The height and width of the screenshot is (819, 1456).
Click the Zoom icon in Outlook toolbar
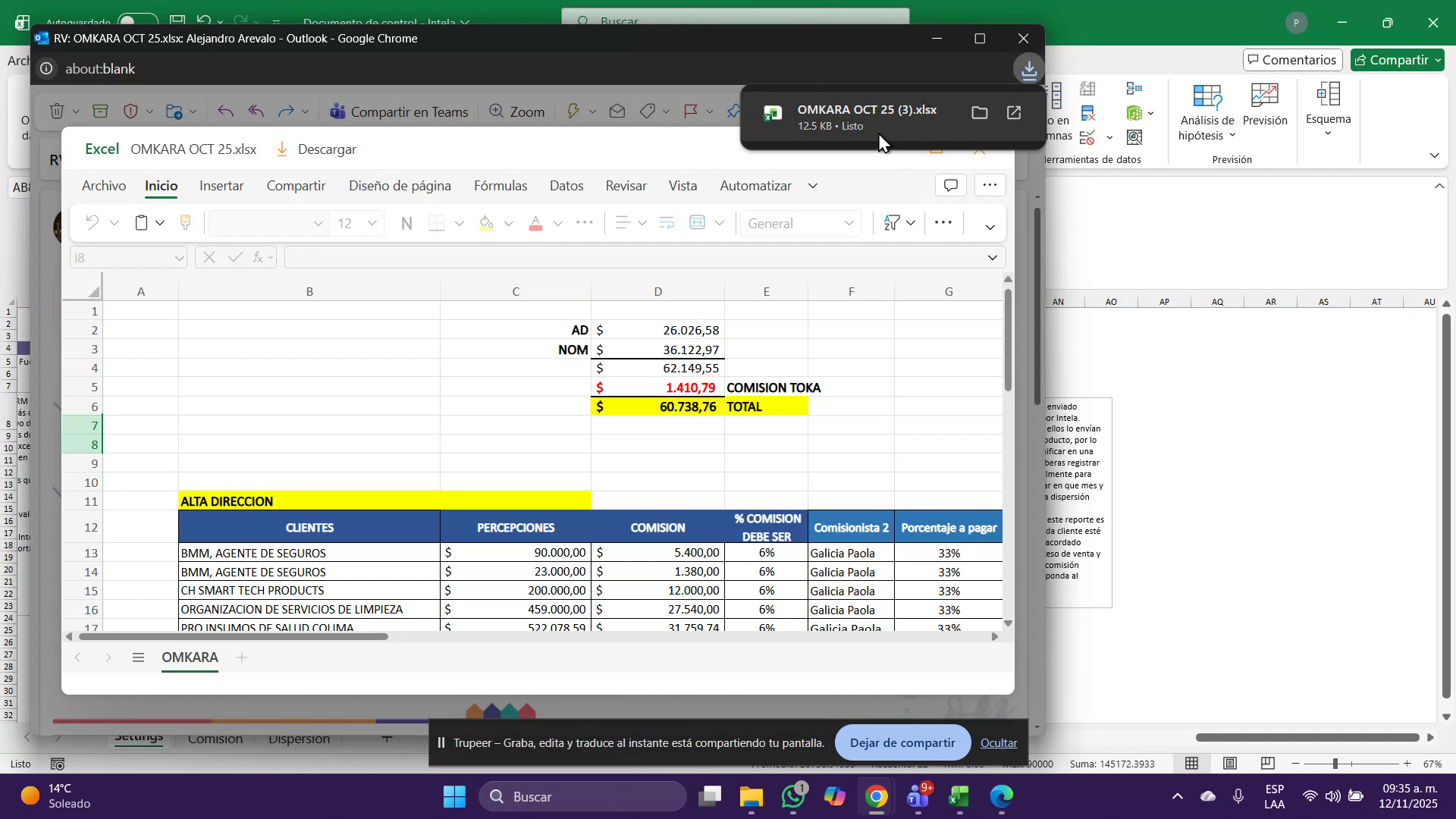tap(516, 111)
